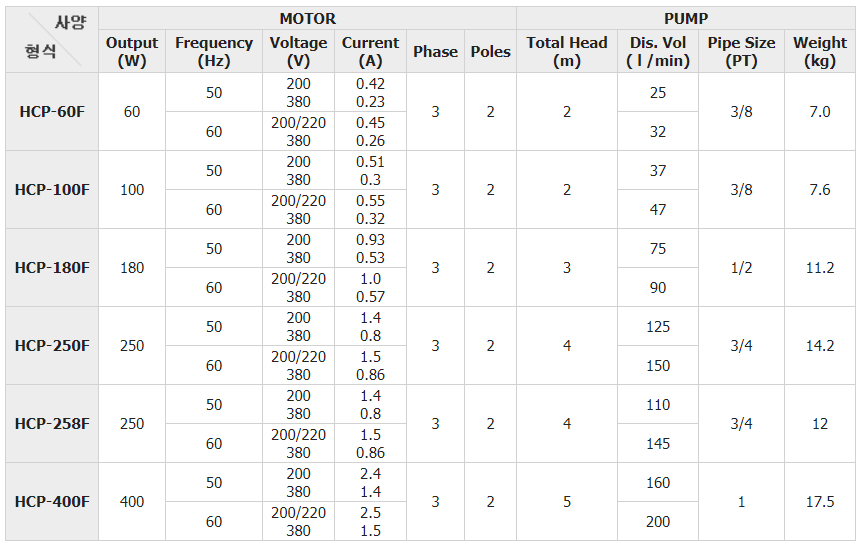Select the HCP-250F model cell

[52, 346]
